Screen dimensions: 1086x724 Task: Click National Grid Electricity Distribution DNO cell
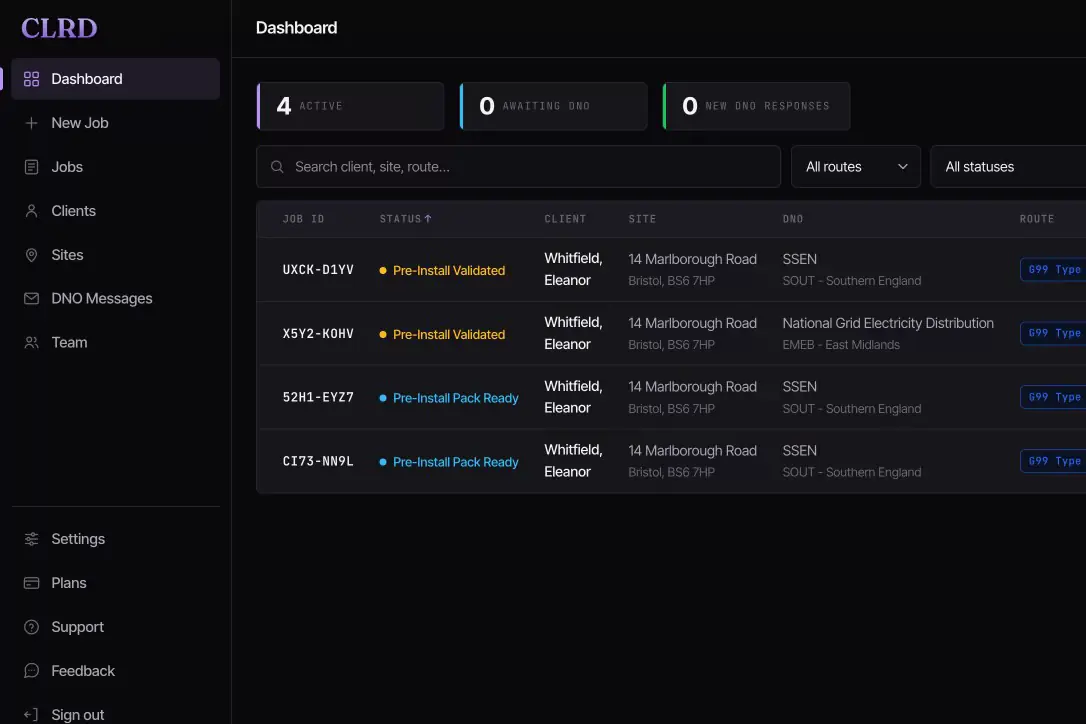[888, 323]
